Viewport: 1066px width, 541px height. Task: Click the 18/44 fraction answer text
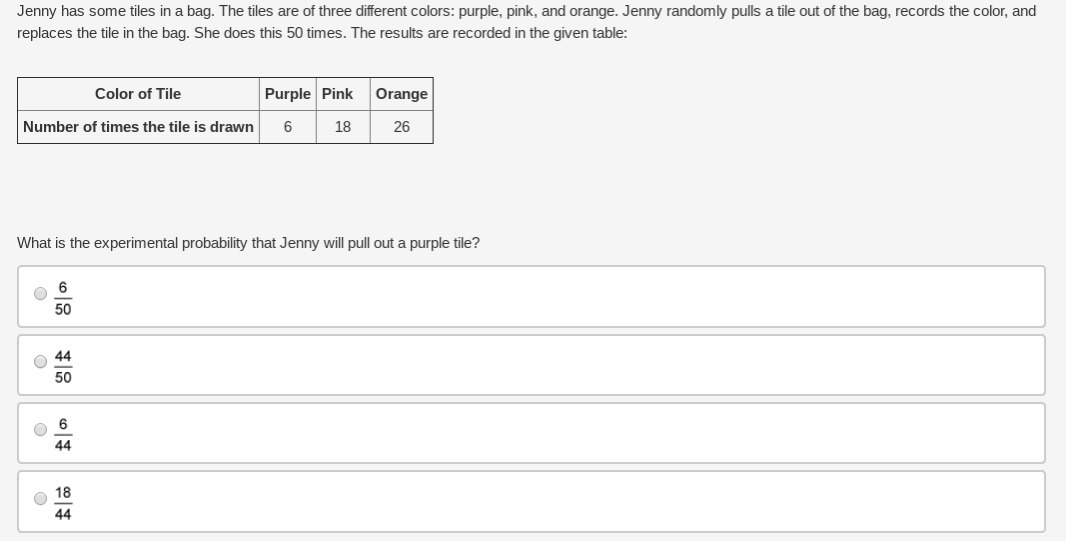click(63, 503)
